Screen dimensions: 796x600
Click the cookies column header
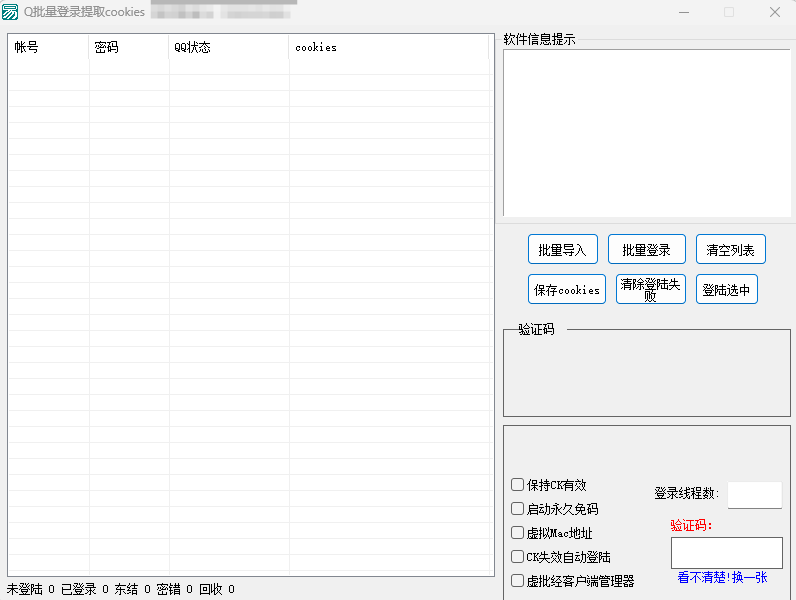(388, 48)
